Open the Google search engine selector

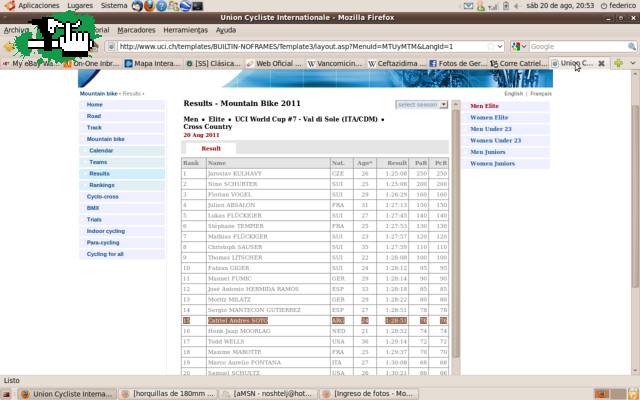click(x=519, y=47)
